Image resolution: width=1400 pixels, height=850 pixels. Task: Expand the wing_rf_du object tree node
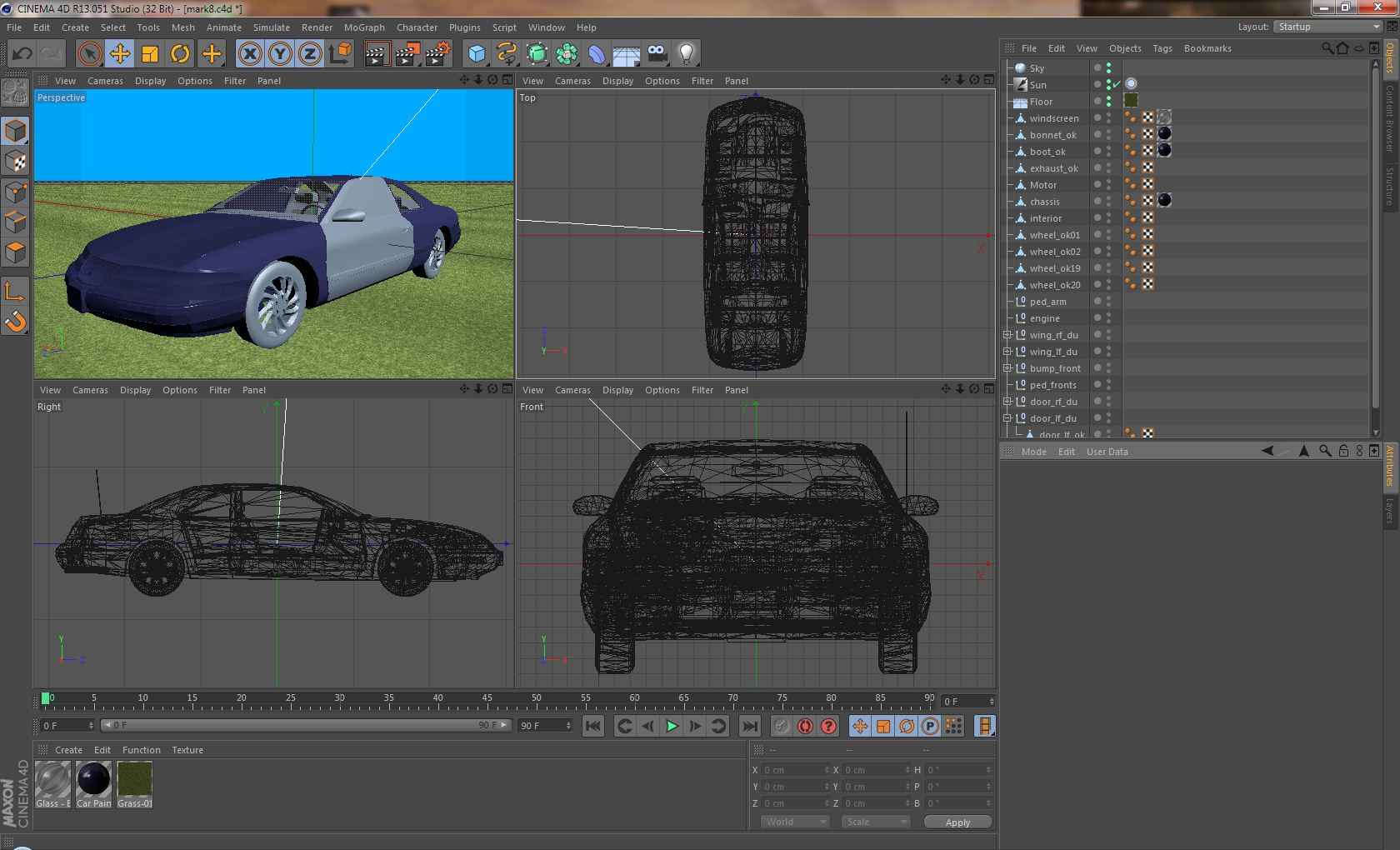(x=1007, y=335)
